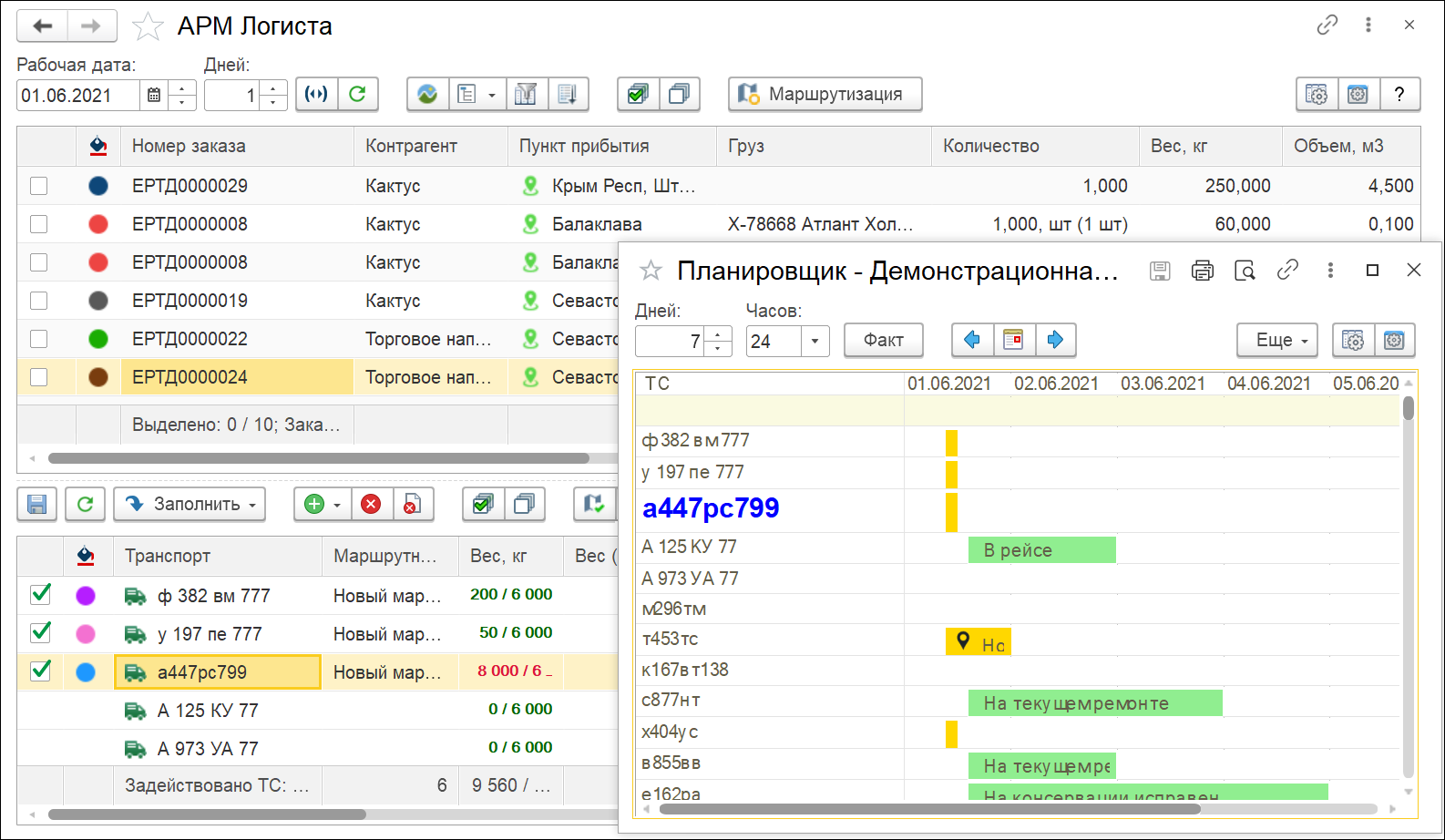This screenshot has width=1445, height=840.
Task: Click the preview magnifier icon in the Планировщик header
Action: [1245, 271]
